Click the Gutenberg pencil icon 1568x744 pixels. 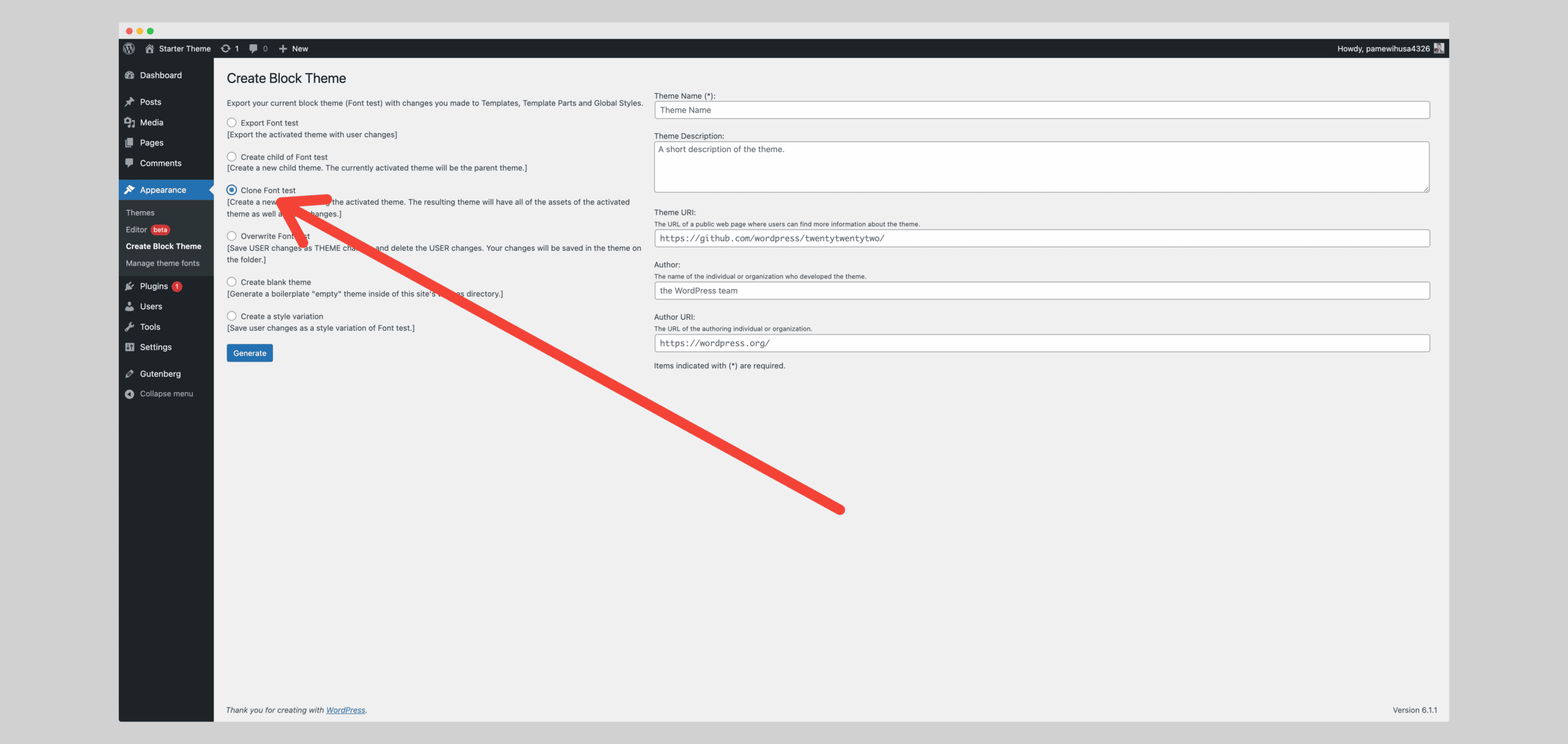(129, 374)
